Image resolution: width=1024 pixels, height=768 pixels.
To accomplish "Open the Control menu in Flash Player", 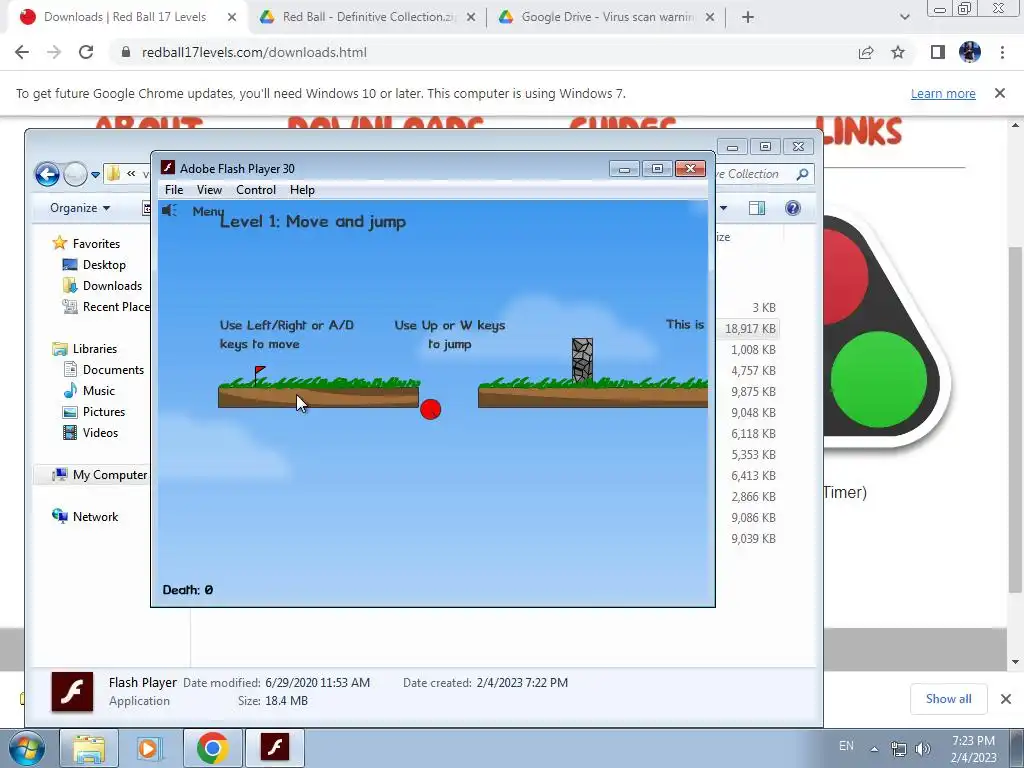I will tap(256, 189).
